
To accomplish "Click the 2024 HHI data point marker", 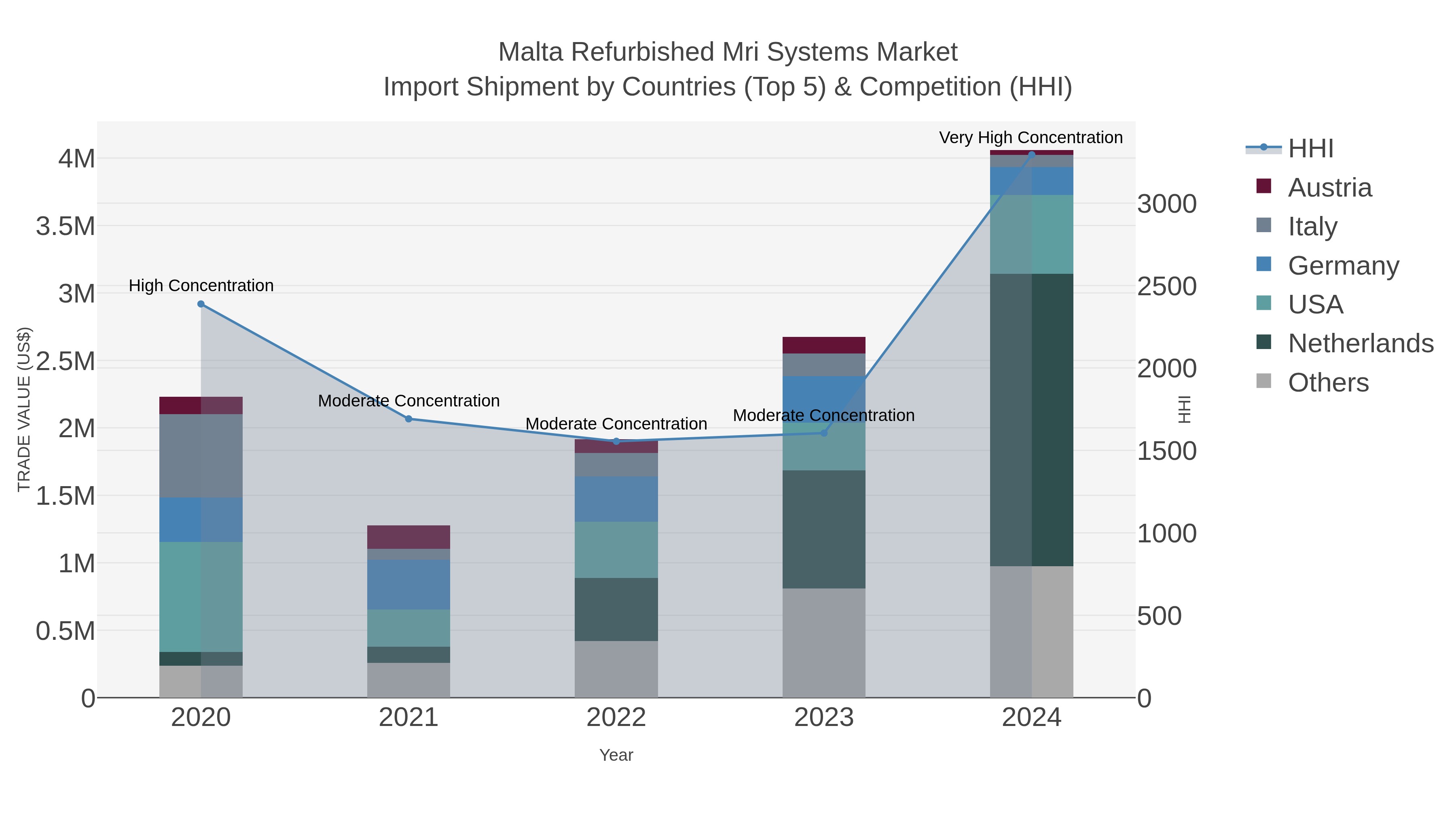I will click(x=1031, y=154).
